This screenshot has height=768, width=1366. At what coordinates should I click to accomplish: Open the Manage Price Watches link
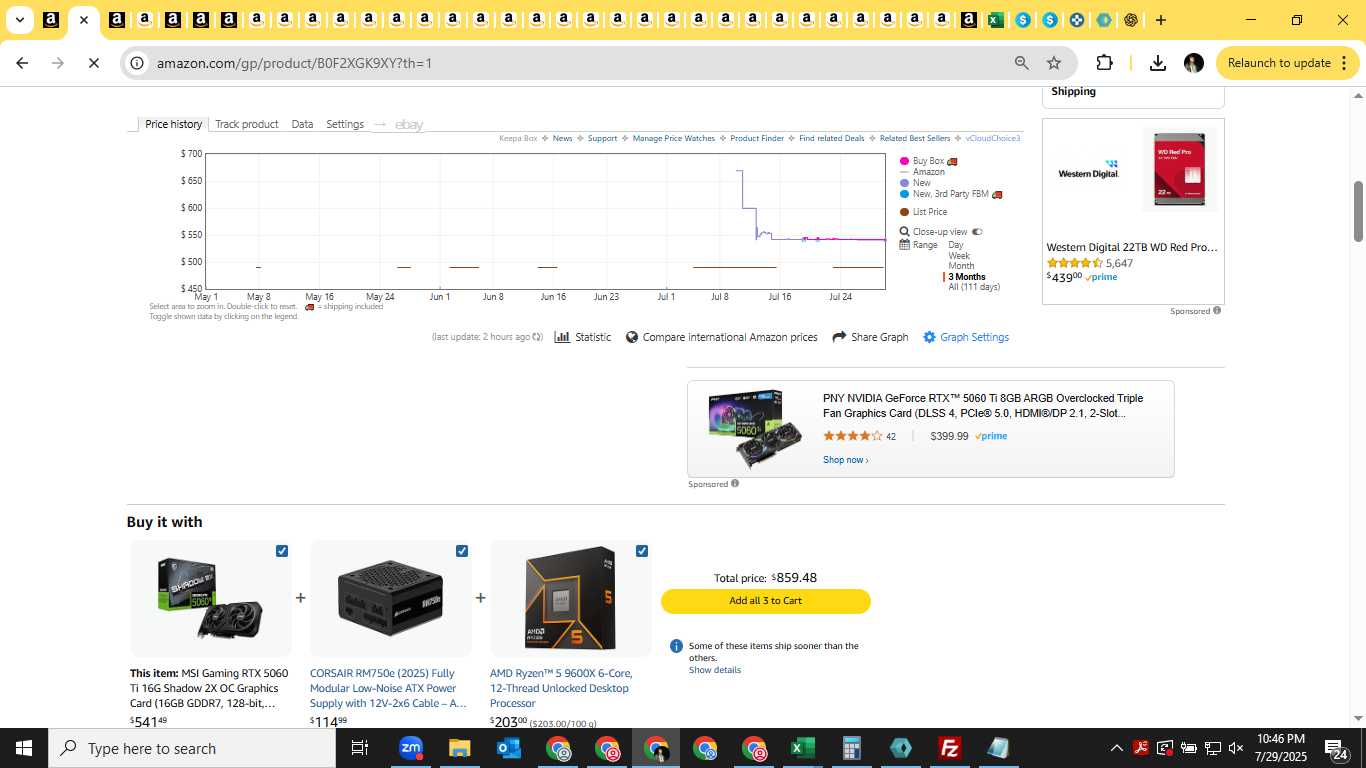pos(674,139)
